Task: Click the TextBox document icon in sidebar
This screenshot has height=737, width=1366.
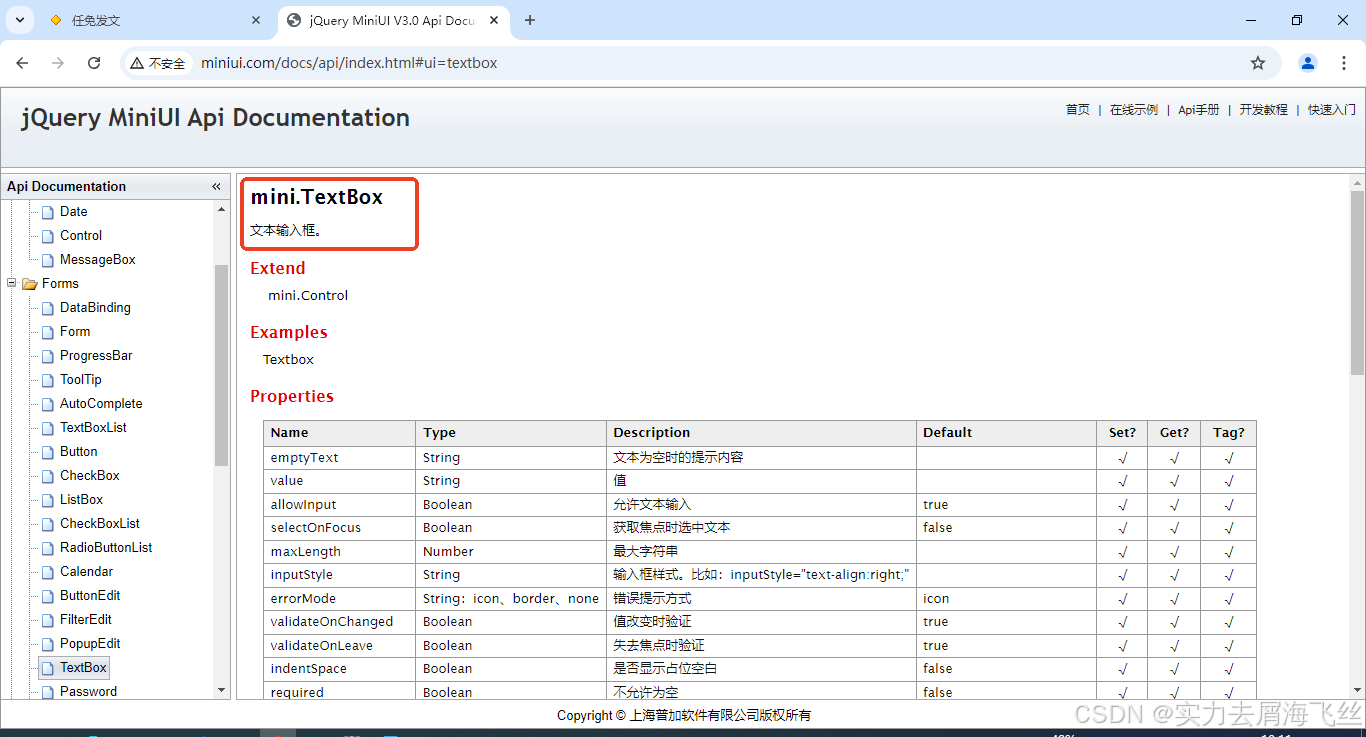Action: point(47,667)
